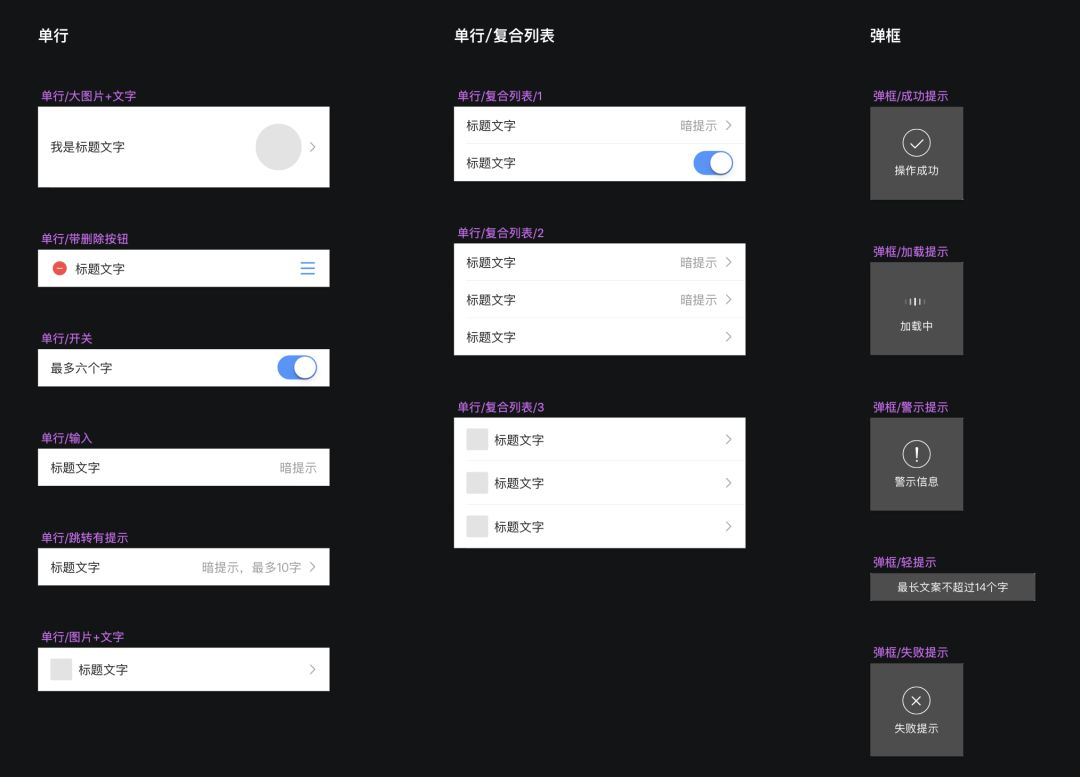Select the 单行/复合列表/3 label
The width and height of the screenshot is (1080, 777).
(x=501, y=407)
